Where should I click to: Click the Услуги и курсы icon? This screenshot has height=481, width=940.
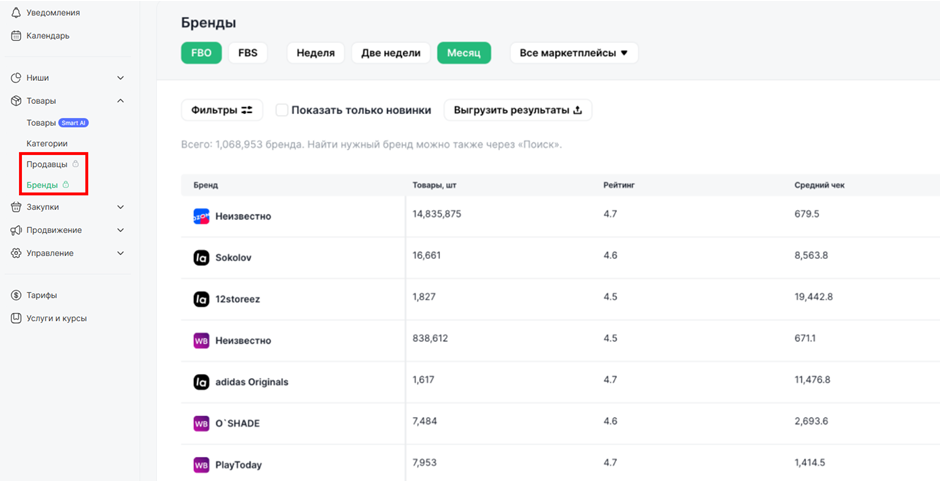tap(16, 318)
